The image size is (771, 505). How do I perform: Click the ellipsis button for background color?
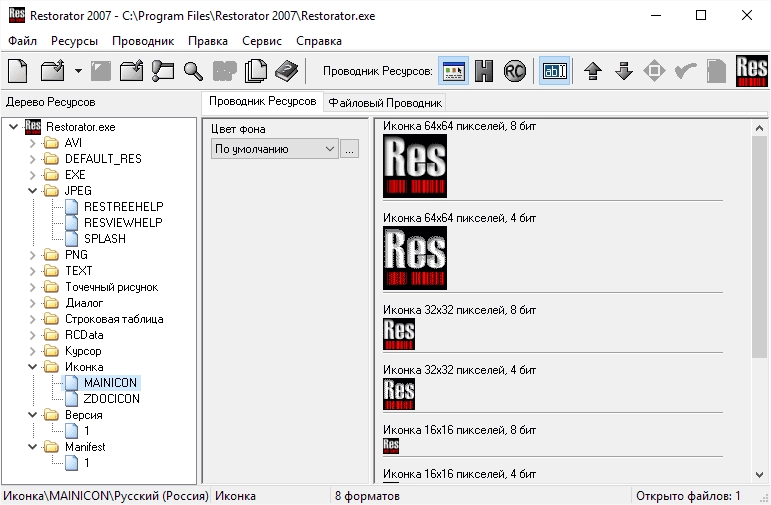[349, 149]
